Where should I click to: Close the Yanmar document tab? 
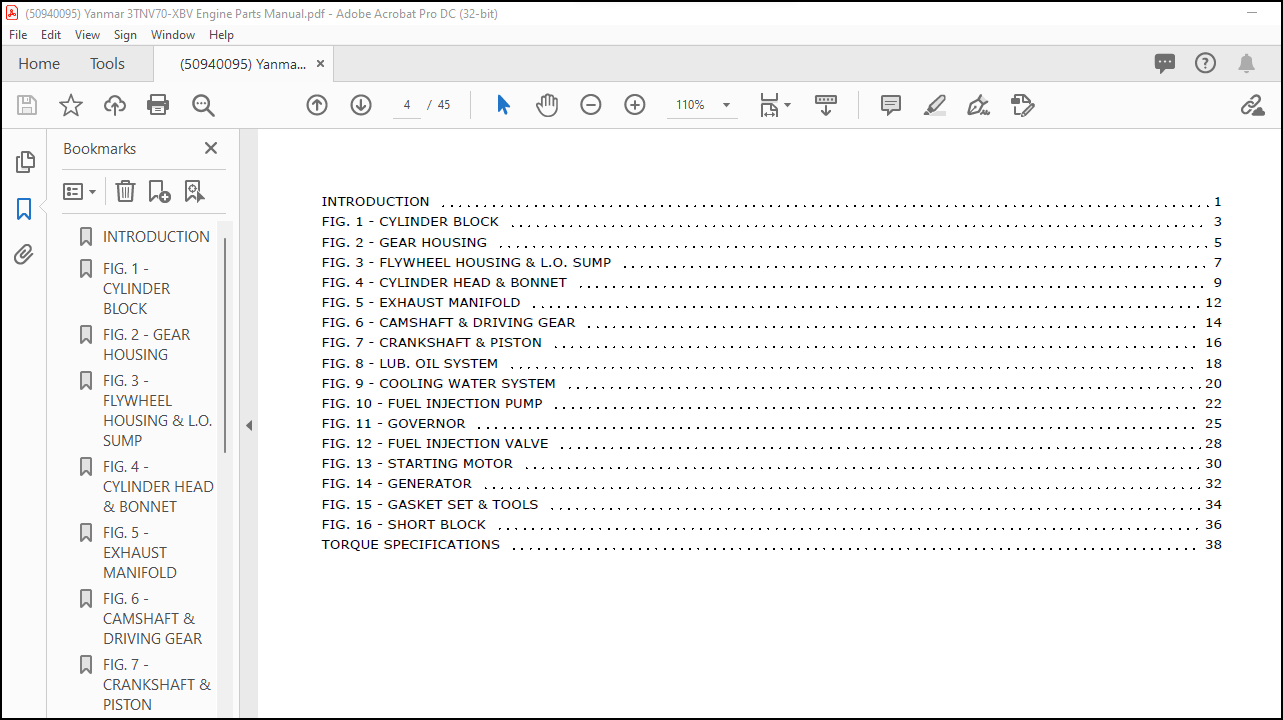tap(320, 63)
